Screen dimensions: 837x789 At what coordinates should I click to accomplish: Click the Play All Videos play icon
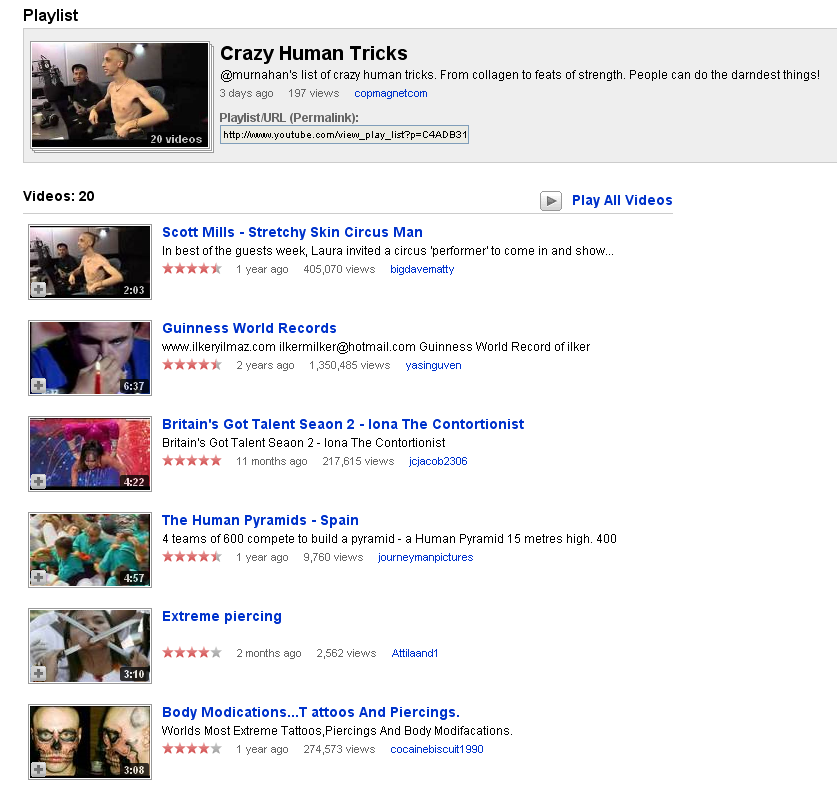[x=550, y=201]
